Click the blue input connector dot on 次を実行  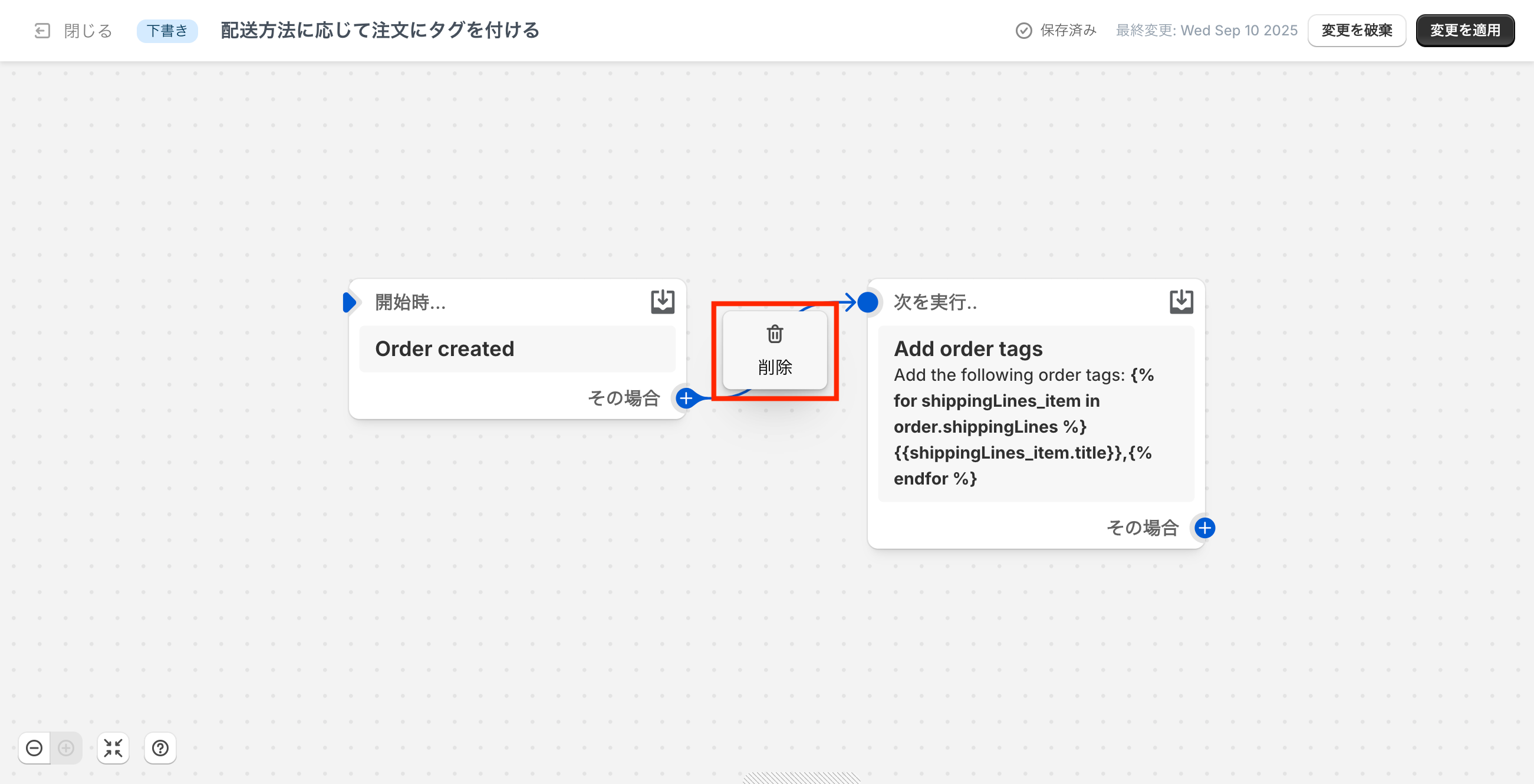[x=868, y=302]
